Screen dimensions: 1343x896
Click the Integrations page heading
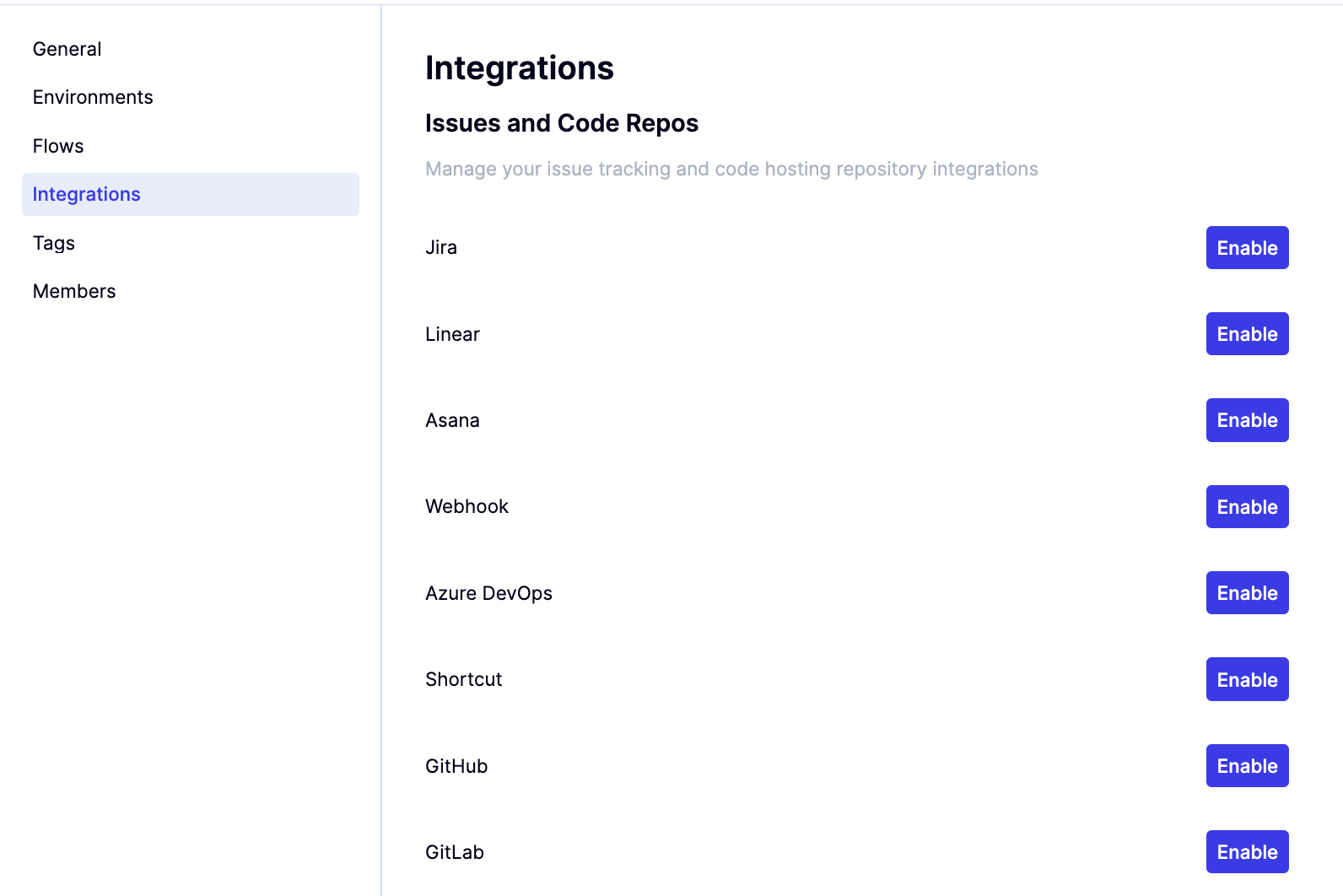coord(520,68)
